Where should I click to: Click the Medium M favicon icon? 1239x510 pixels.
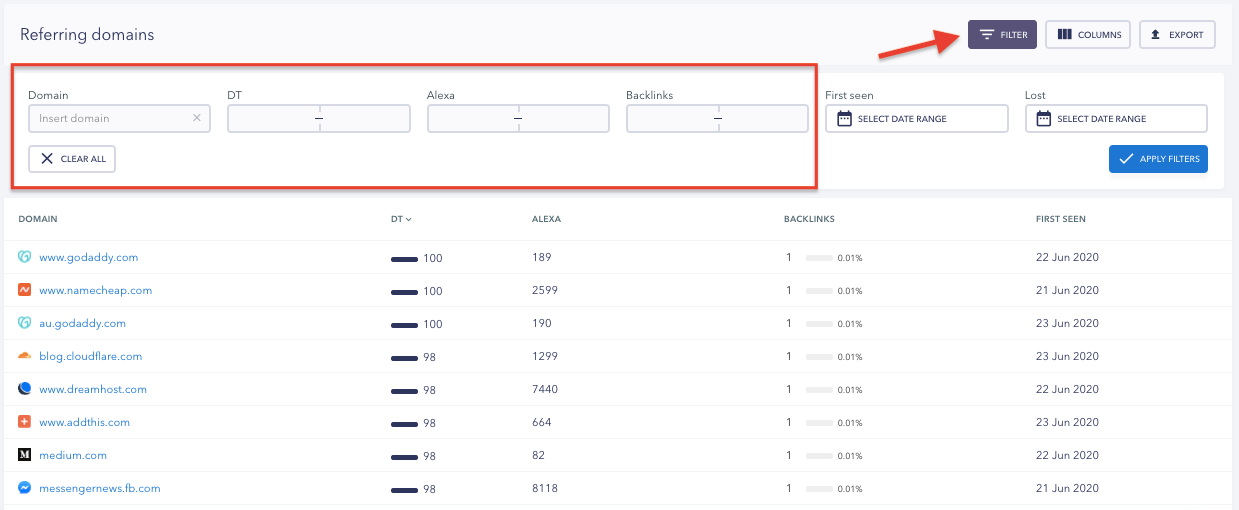pyautogui.click(x=25, y=455)
